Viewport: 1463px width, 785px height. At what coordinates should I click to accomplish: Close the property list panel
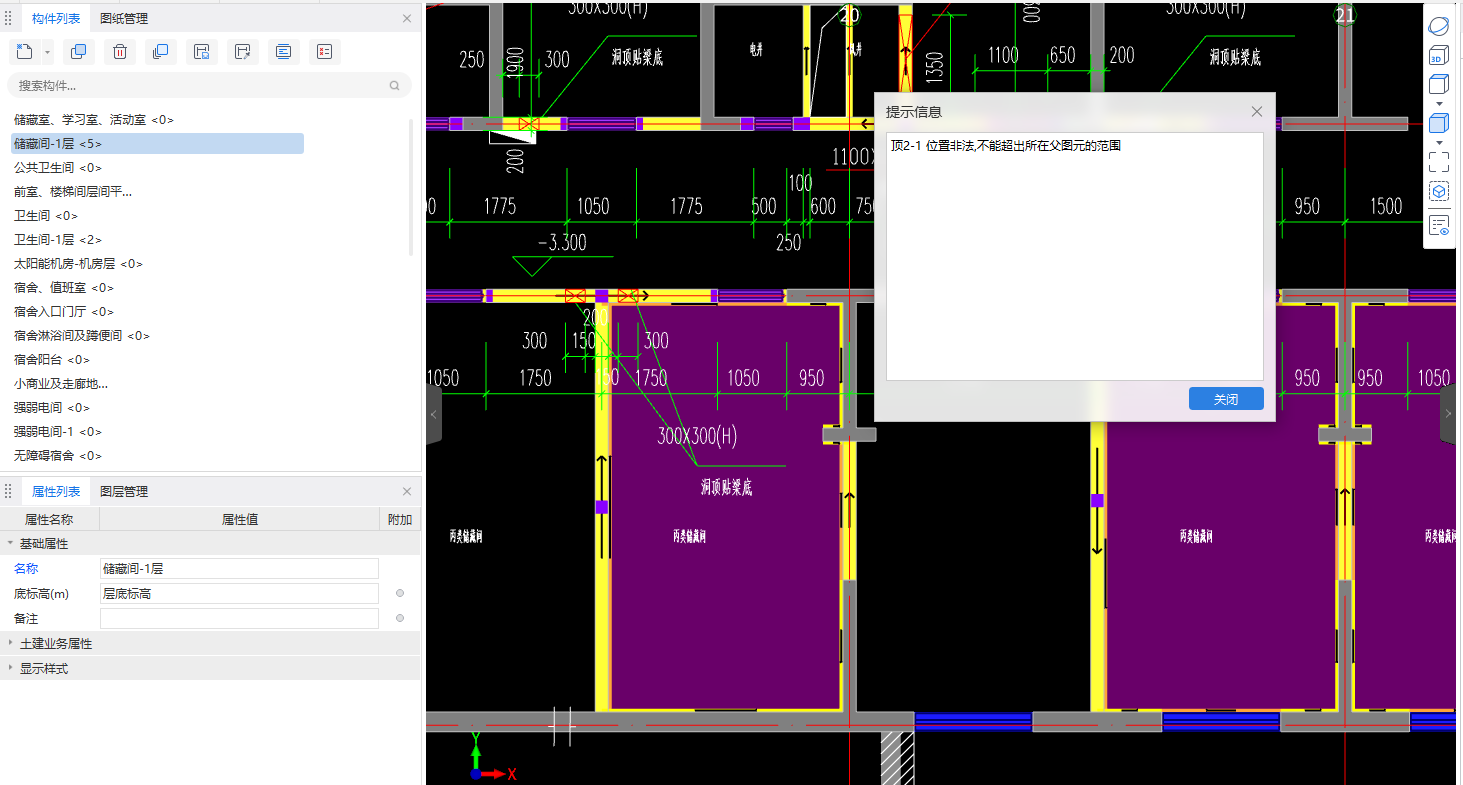(406, 491)
